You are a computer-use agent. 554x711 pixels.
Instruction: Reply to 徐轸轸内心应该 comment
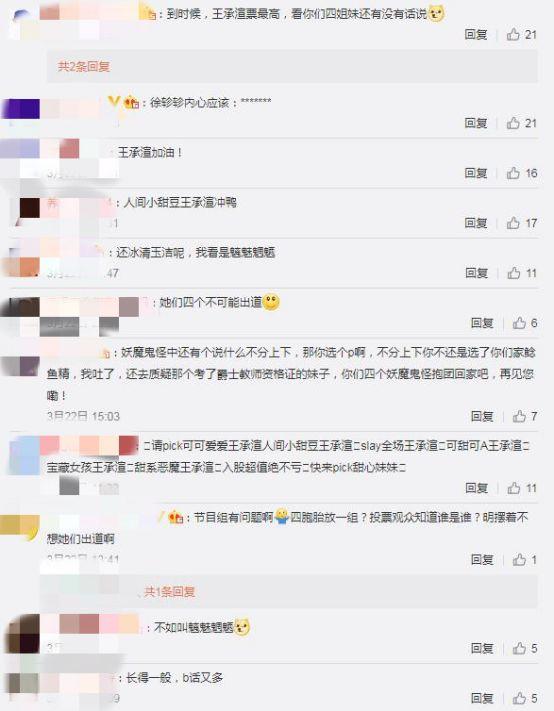click(x=476, y=123)
